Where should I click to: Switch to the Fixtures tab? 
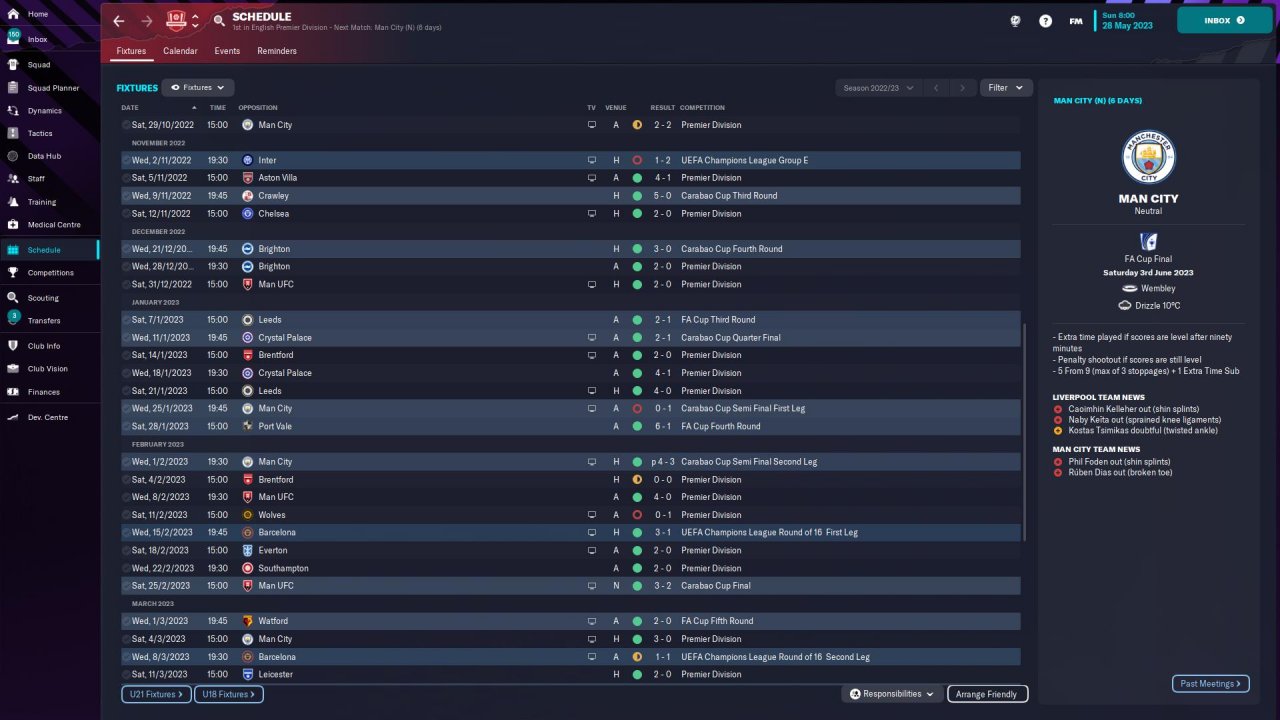(x=131, y=51)
